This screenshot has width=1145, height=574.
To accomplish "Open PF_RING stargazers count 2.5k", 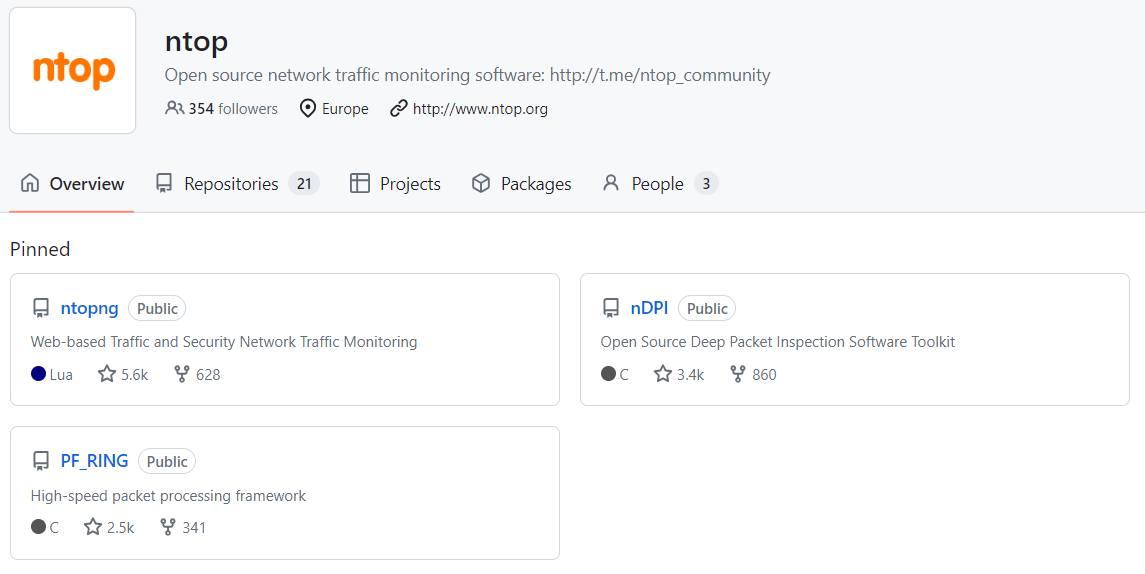I will (x=120, y=527).
